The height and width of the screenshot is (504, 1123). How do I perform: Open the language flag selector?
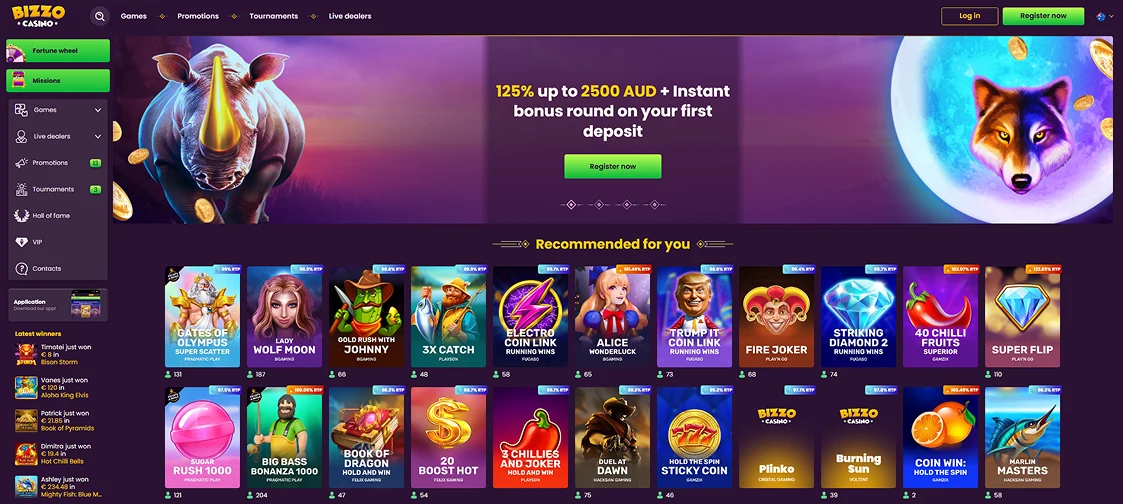point(1104,16)
